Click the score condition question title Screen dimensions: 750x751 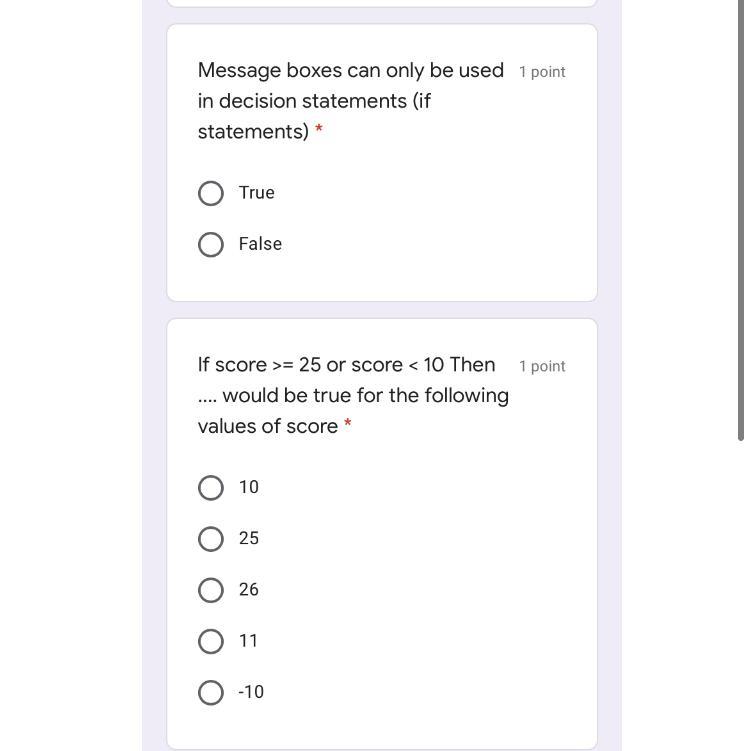353,395
